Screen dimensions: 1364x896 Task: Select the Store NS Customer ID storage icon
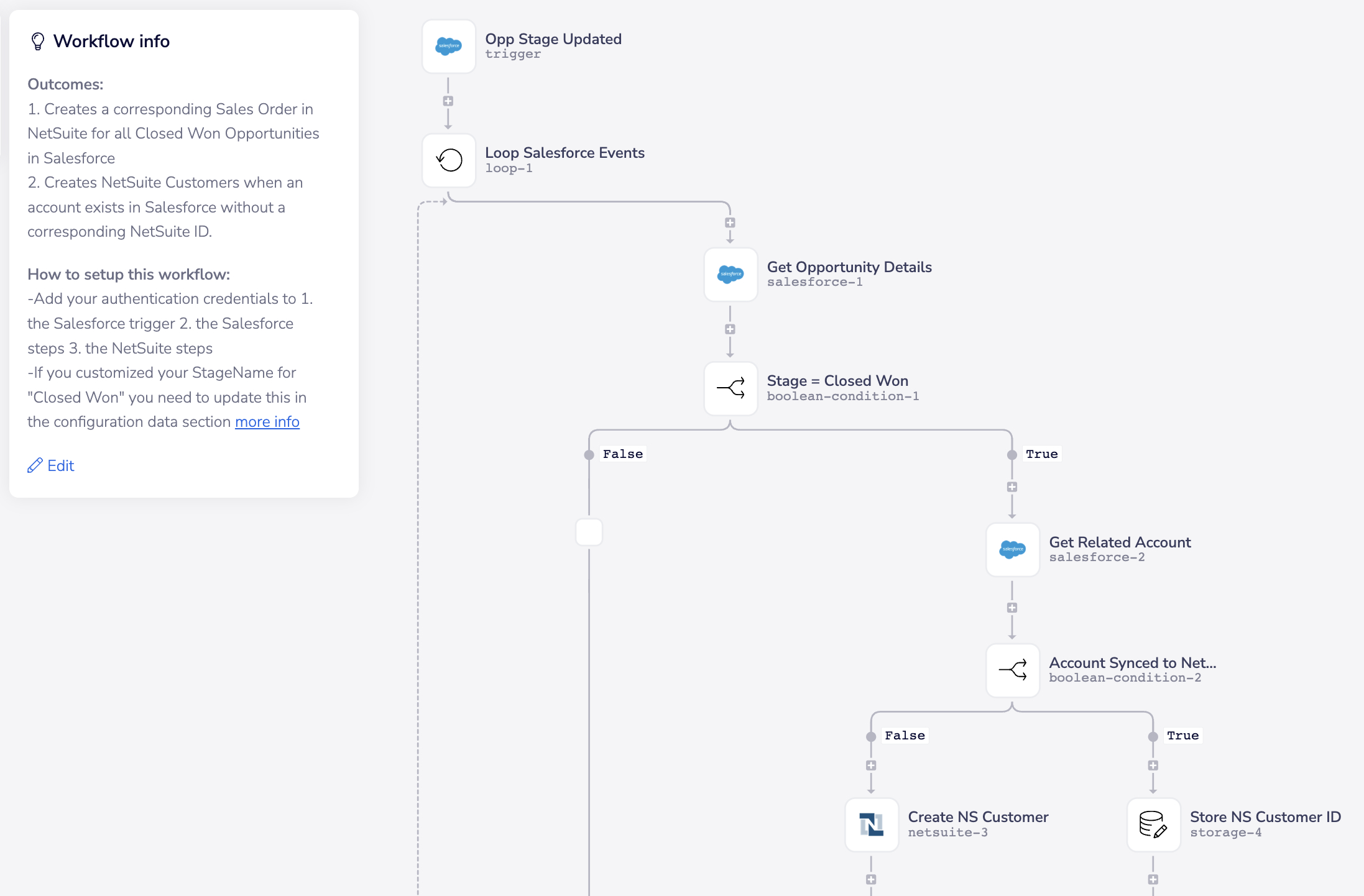[1153, 824]
